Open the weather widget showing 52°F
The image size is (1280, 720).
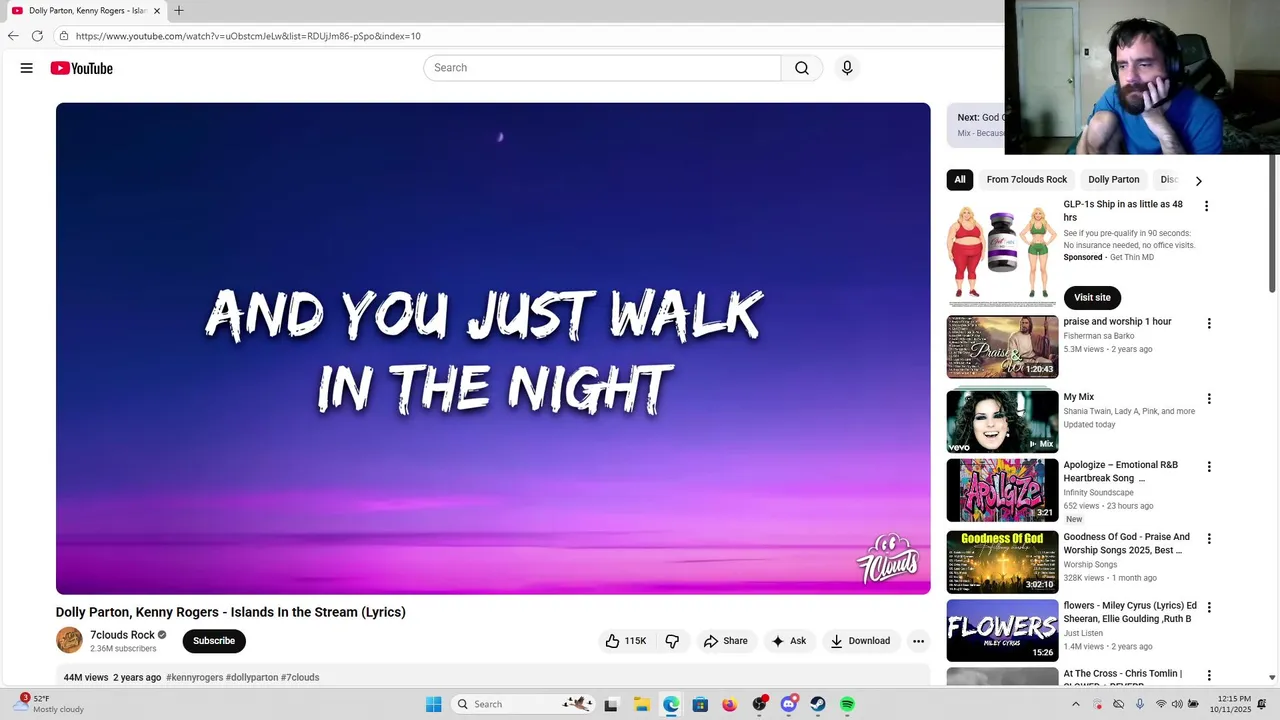click(x=48, y=704)
